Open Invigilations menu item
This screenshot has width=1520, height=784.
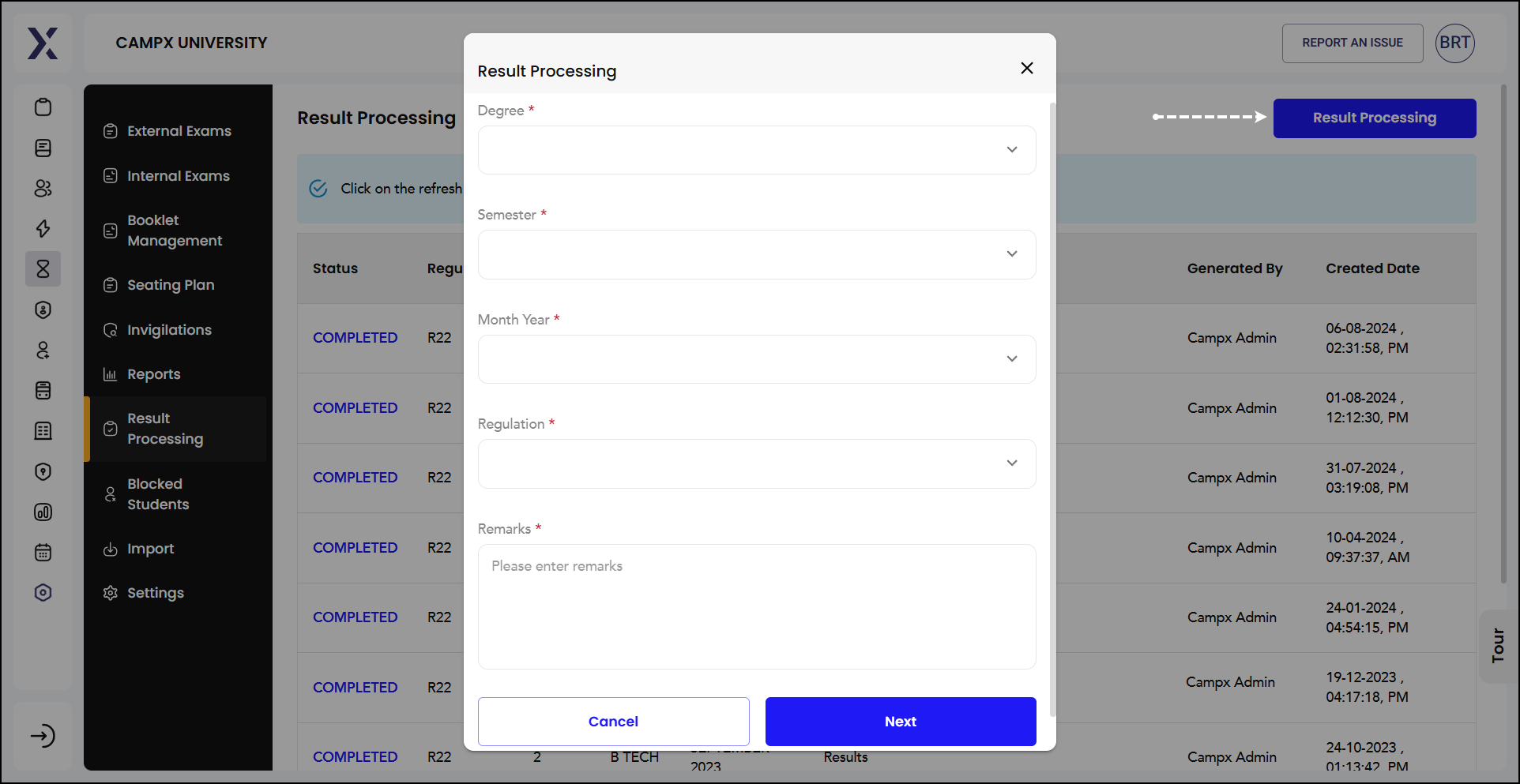179,330
